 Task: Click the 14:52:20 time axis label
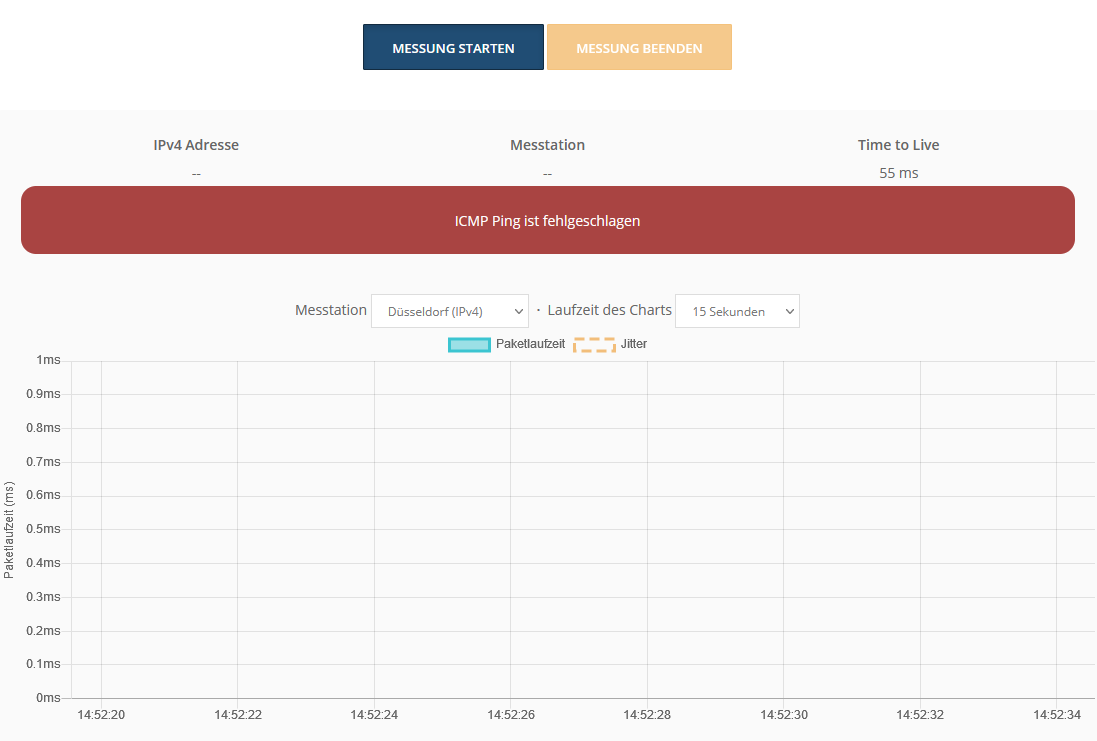pyautogui.click(x=101, y=715)
